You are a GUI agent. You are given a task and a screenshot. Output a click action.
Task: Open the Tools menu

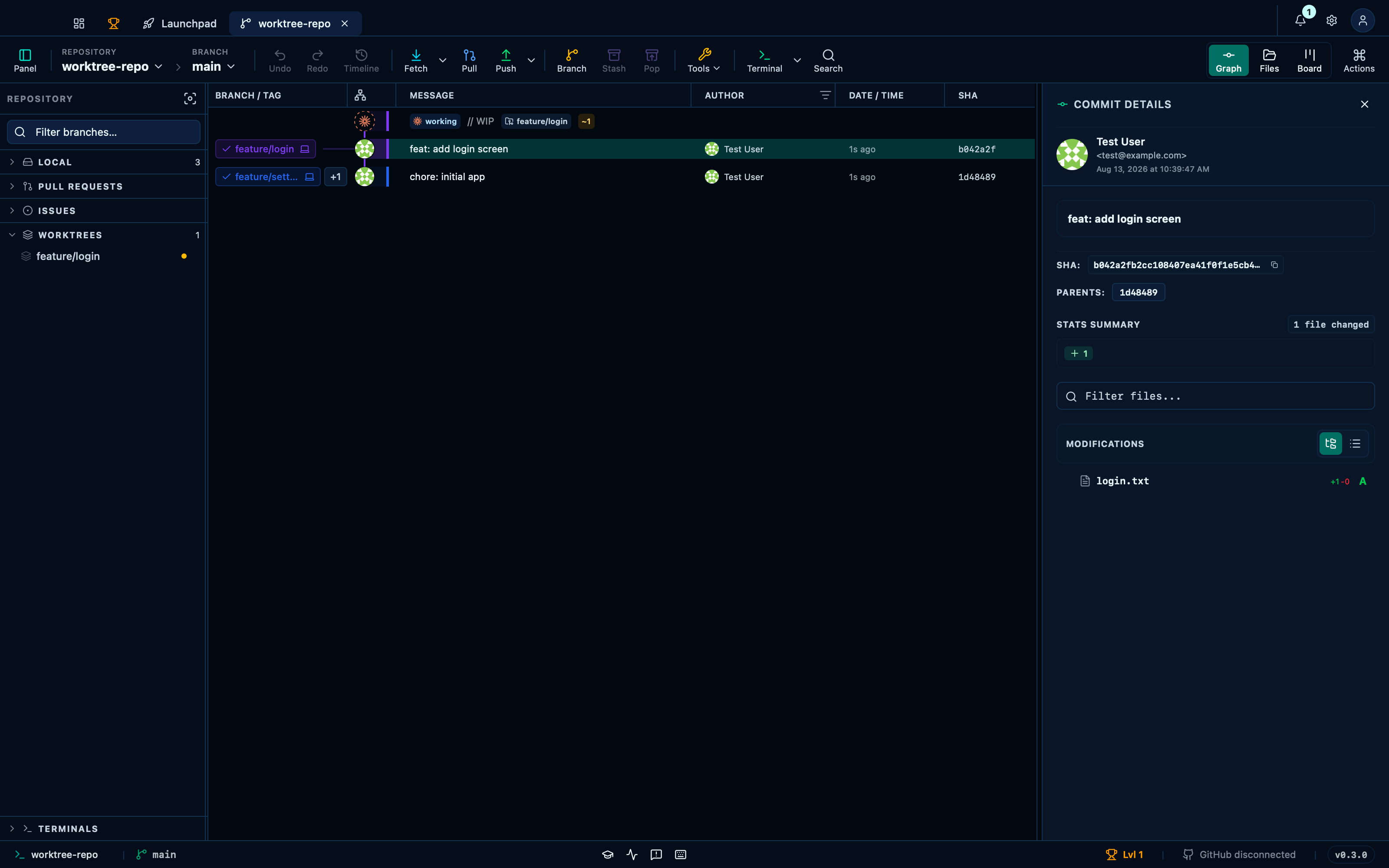(704, 60)
